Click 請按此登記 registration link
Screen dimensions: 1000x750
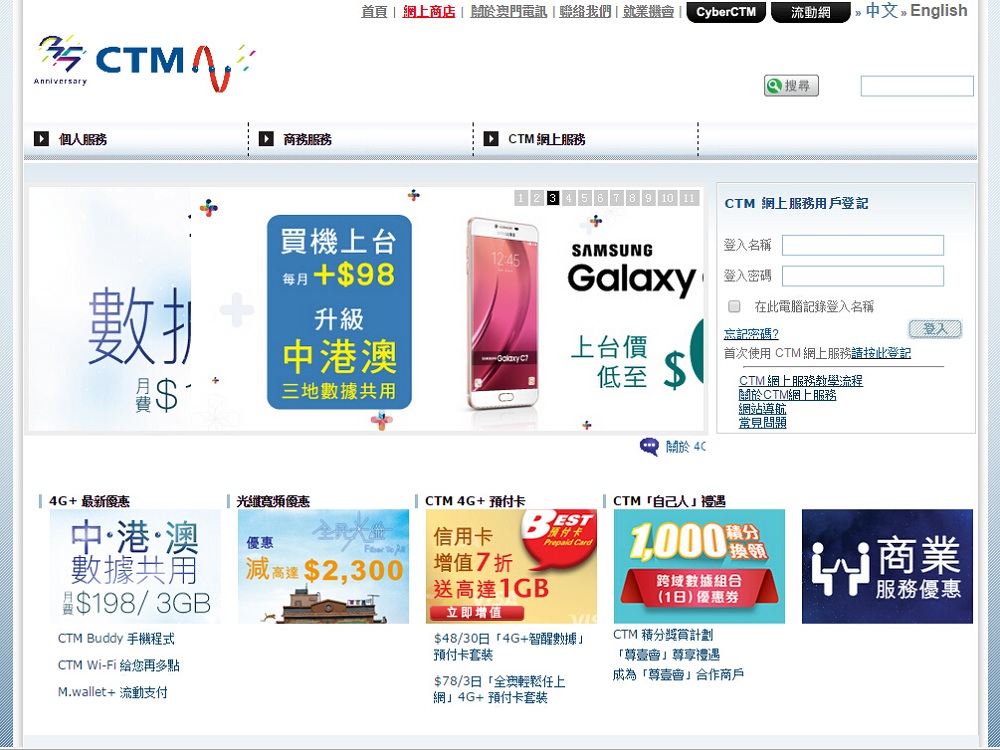pyautogui.click(x=881, y=353)
